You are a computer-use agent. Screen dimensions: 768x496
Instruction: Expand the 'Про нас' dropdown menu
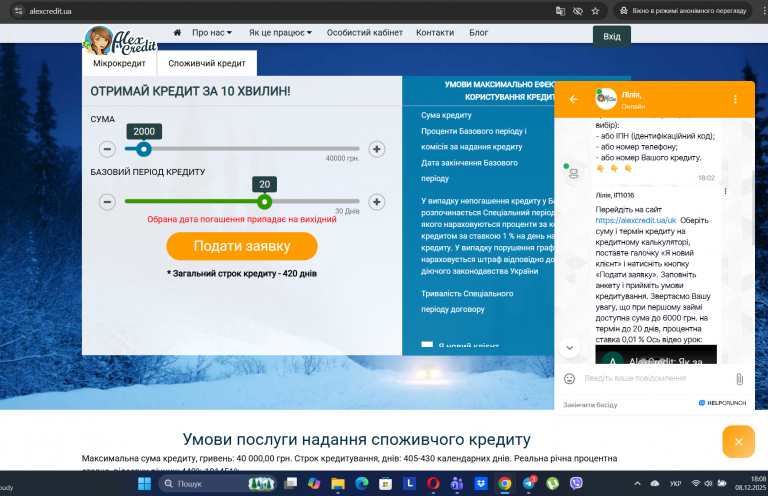click(212, 32)
